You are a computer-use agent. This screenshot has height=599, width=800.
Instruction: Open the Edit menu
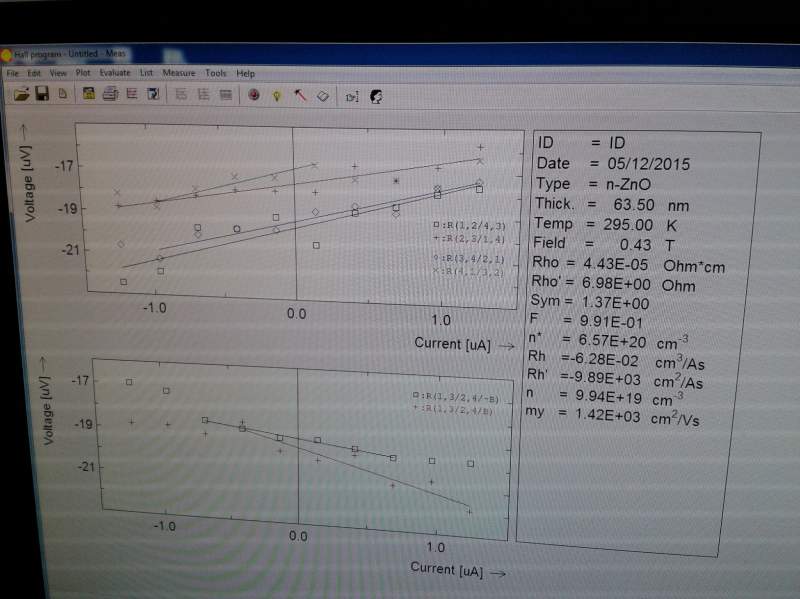[x=34, y=73]
